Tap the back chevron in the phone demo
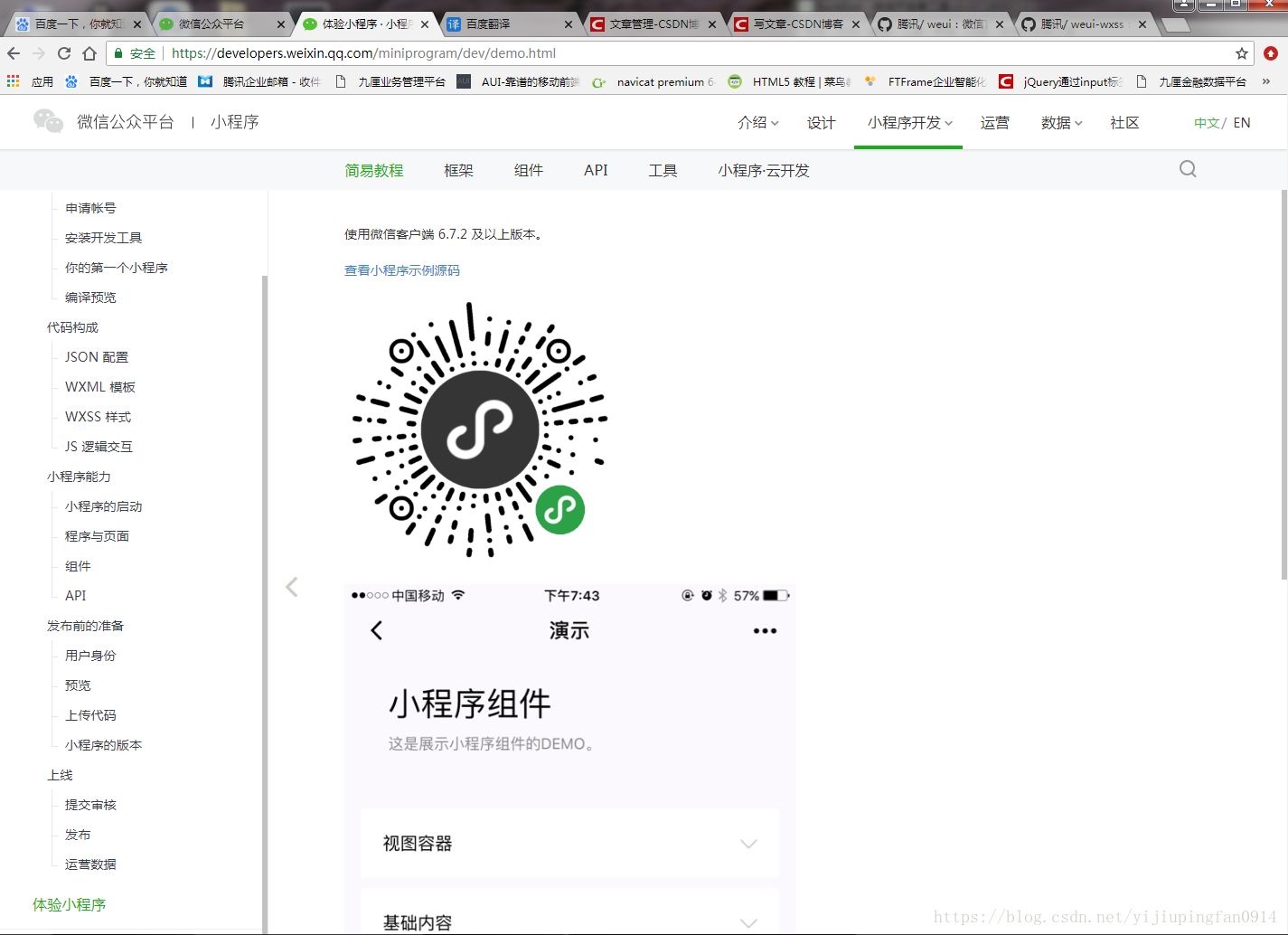The height and width of the screenshot is (935, 1288). [377, 630]
